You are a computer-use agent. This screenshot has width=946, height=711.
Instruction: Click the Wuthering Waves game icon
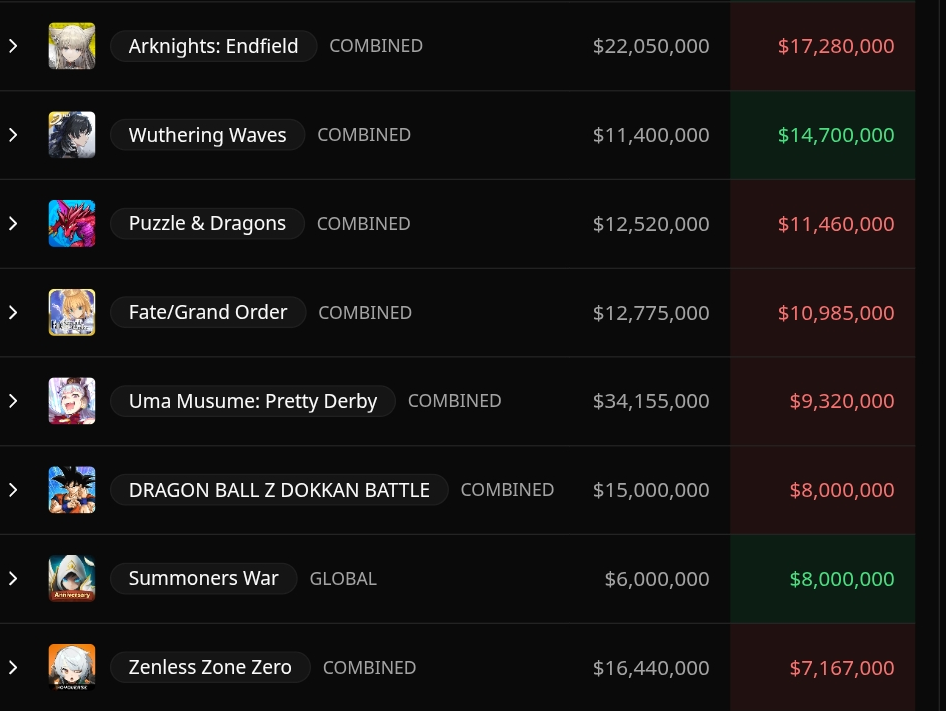coord(72,135)
